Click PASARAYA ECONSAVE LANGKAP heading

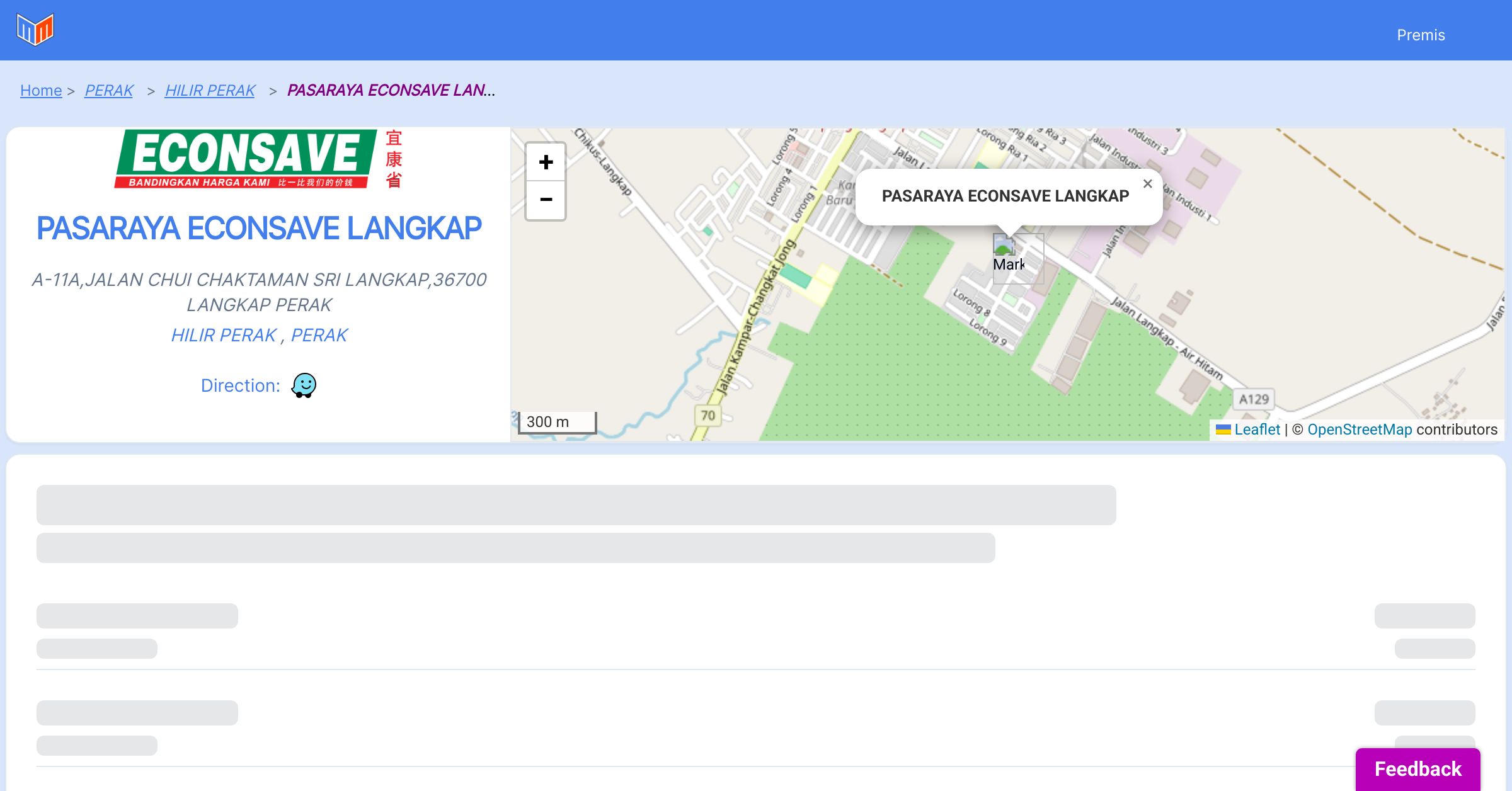[x=259, y=228]
